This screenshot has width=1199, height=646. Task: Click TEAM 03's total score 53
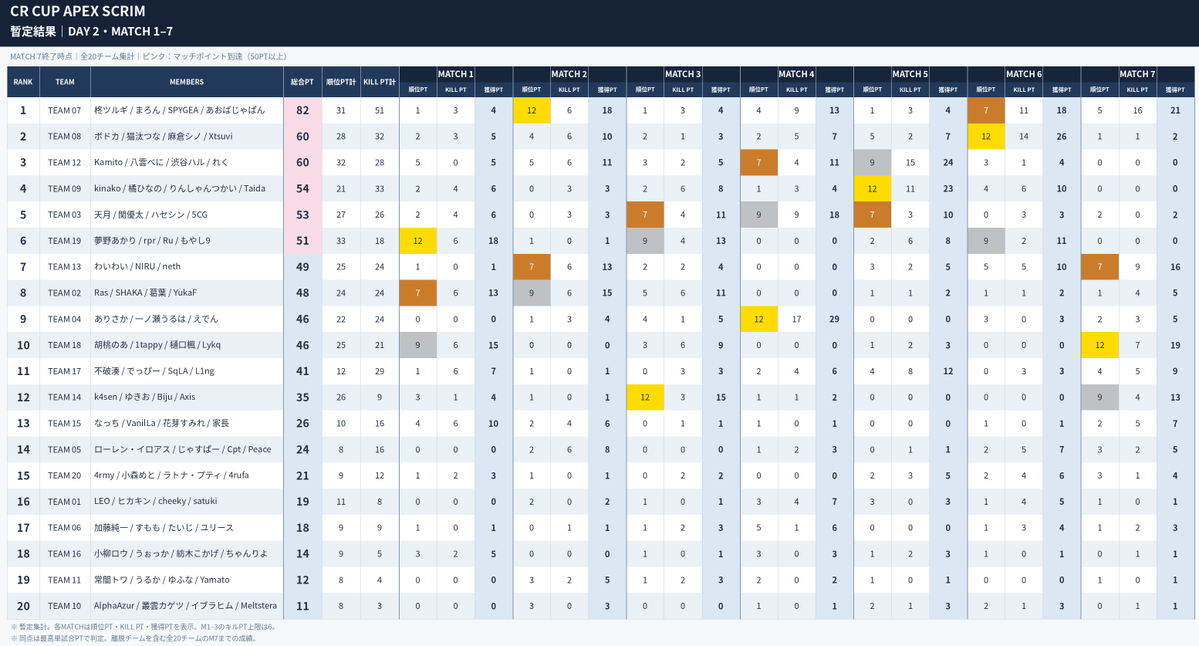[303, 214]
